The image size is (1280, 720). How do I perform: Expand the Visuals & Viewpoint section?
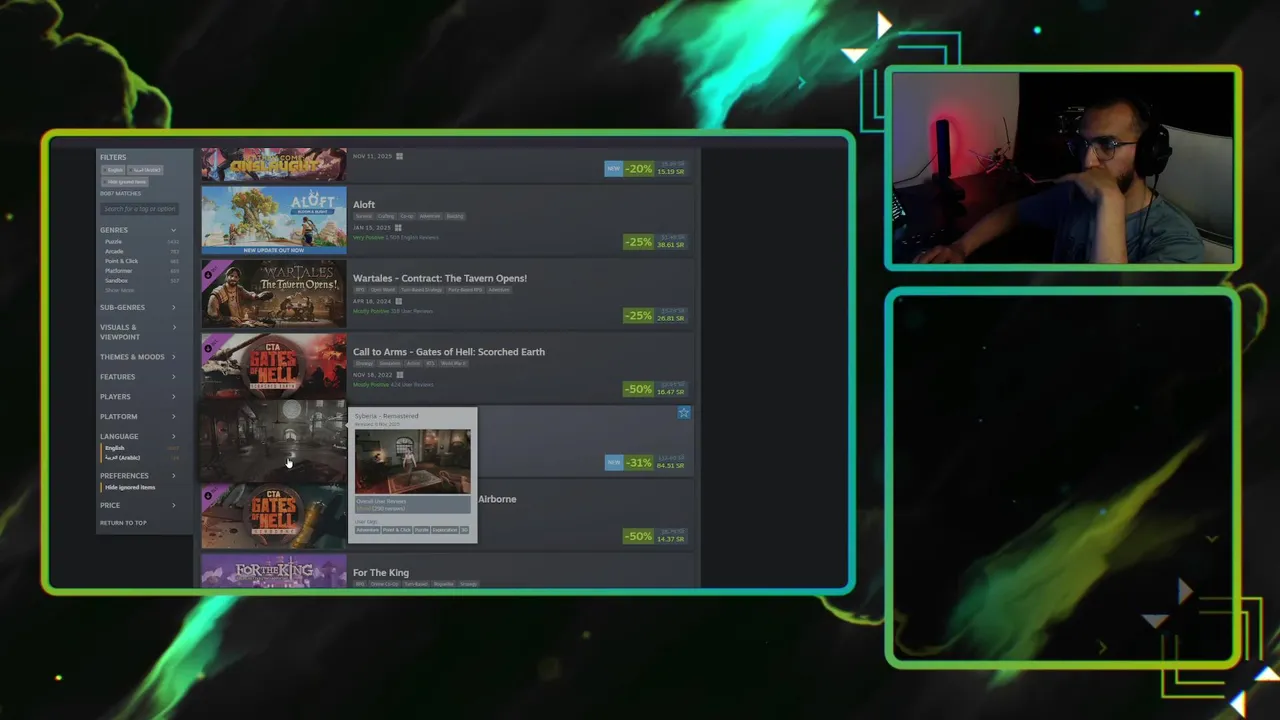point(138,332)
